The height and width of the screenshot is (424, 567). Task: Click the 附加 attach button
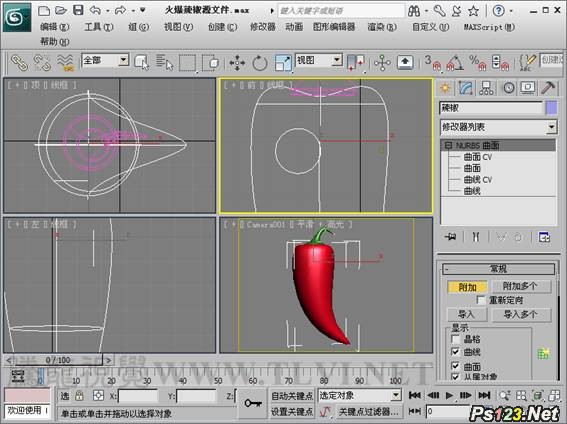click(x=467, y=287)
